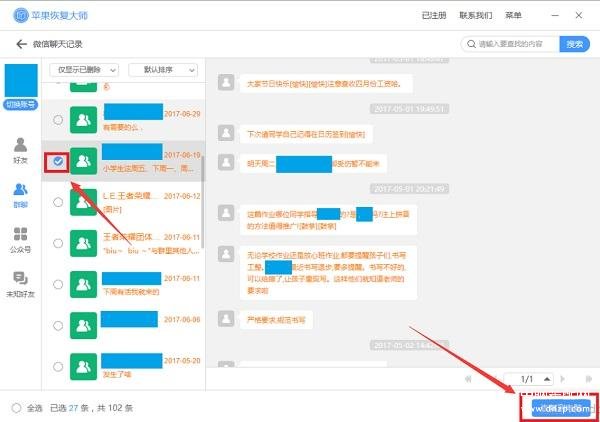Open message 大家节日快乐
The height and width of the screenshot is (422, 600).
pyautogui.click(x=326, y=83)
